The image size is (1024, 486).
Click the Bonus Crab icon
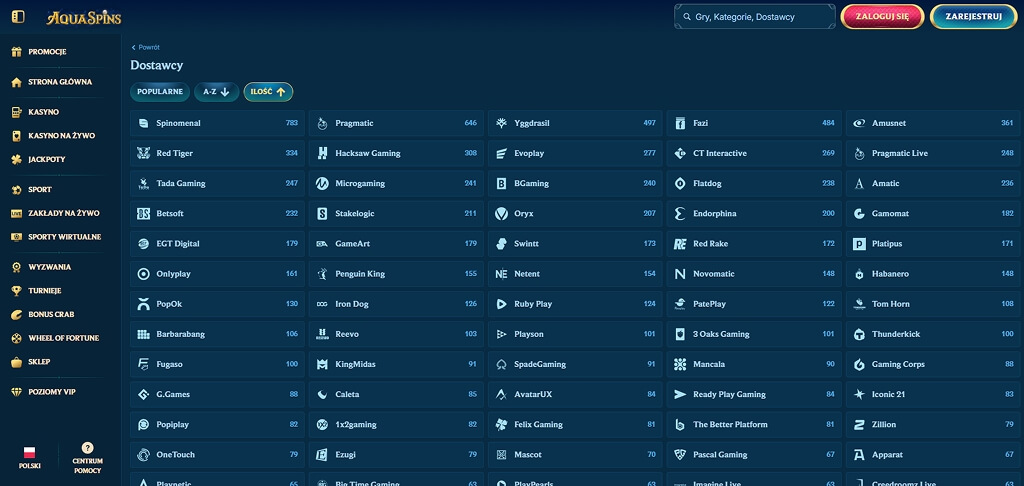(16, 315)
